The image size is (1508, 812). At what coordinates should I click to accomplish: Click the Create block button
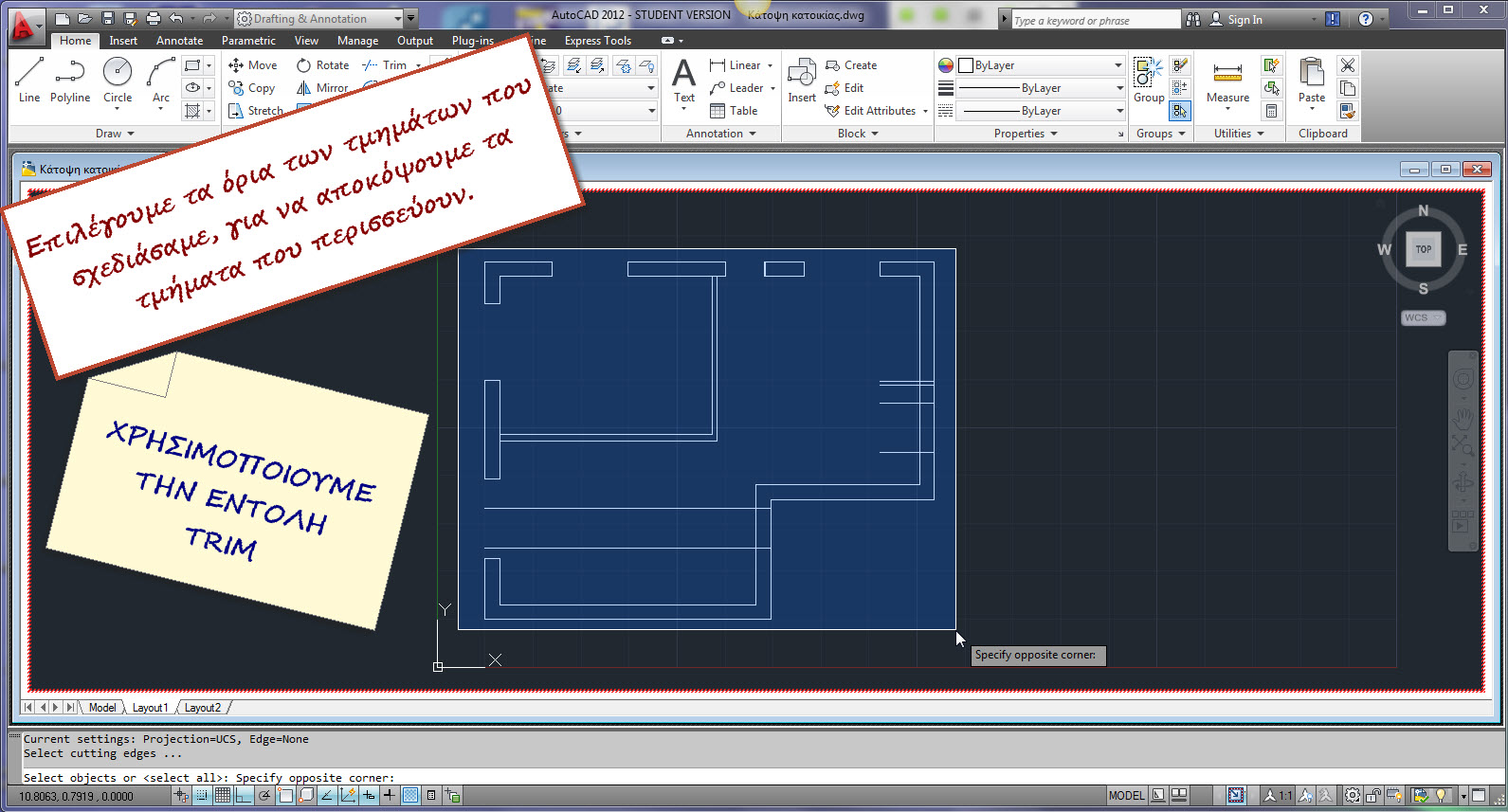click(851, 65)
